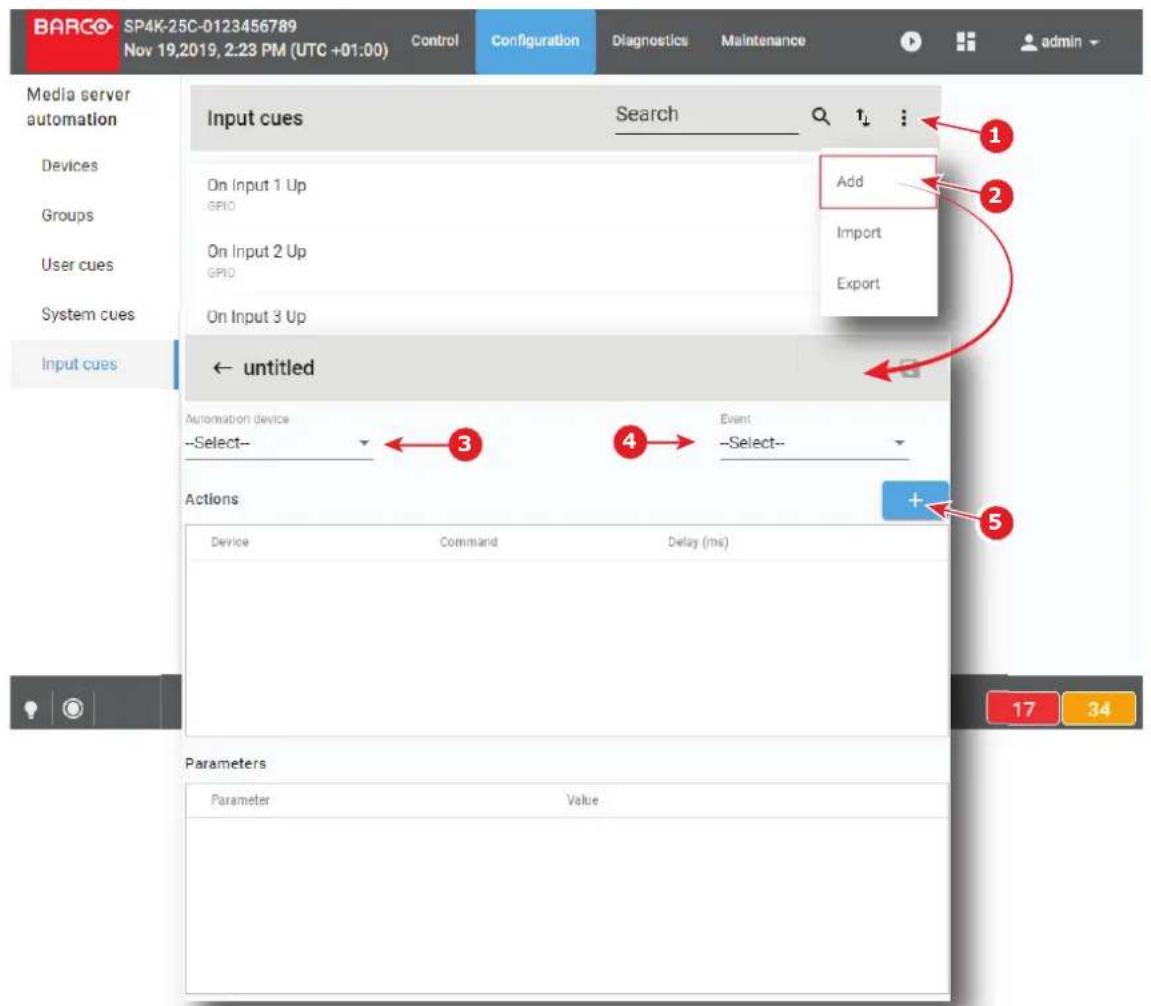Click the Value column header
Viewport: 1151px width, 1006px height.
(583, 800)
